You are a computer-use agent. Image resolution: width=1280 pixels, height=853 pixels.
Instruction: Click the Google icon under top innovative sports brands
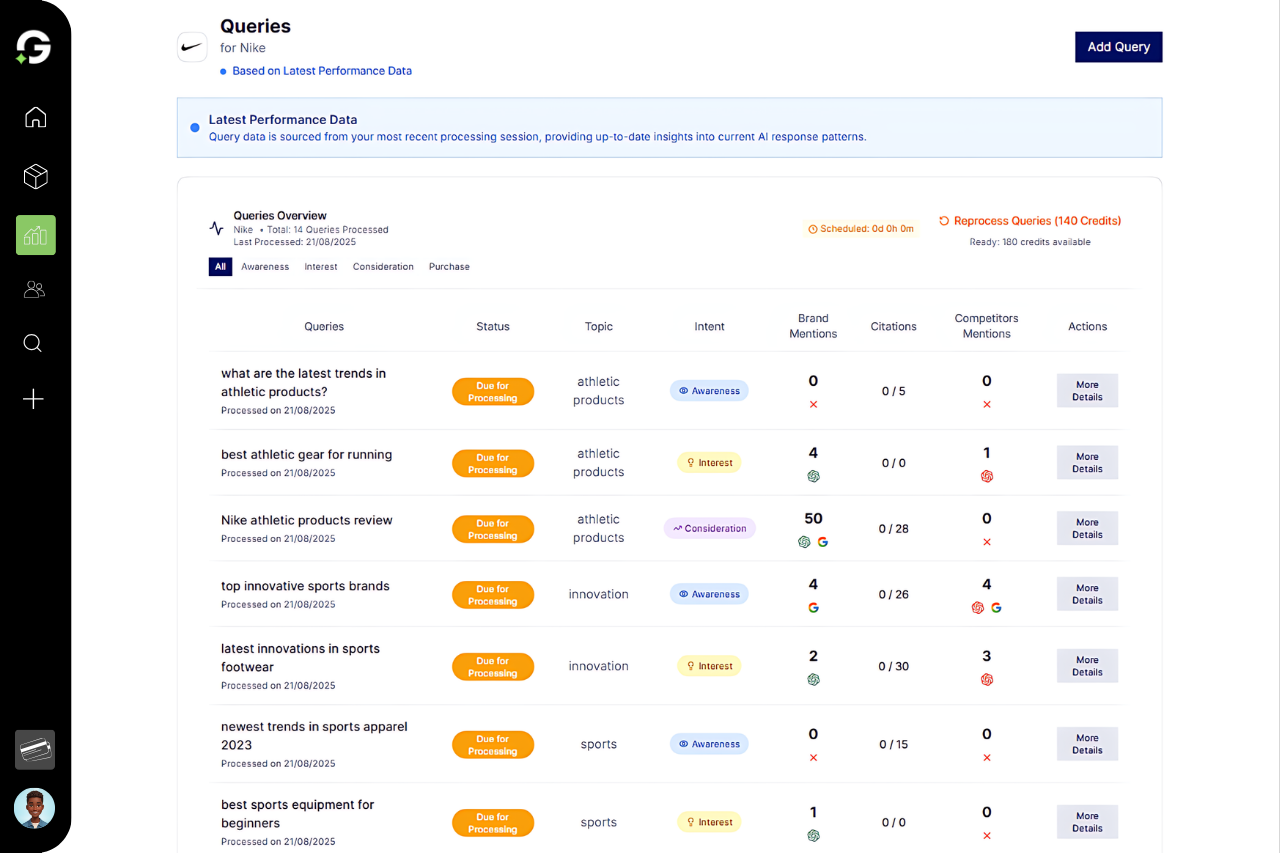tap(813, 607)
